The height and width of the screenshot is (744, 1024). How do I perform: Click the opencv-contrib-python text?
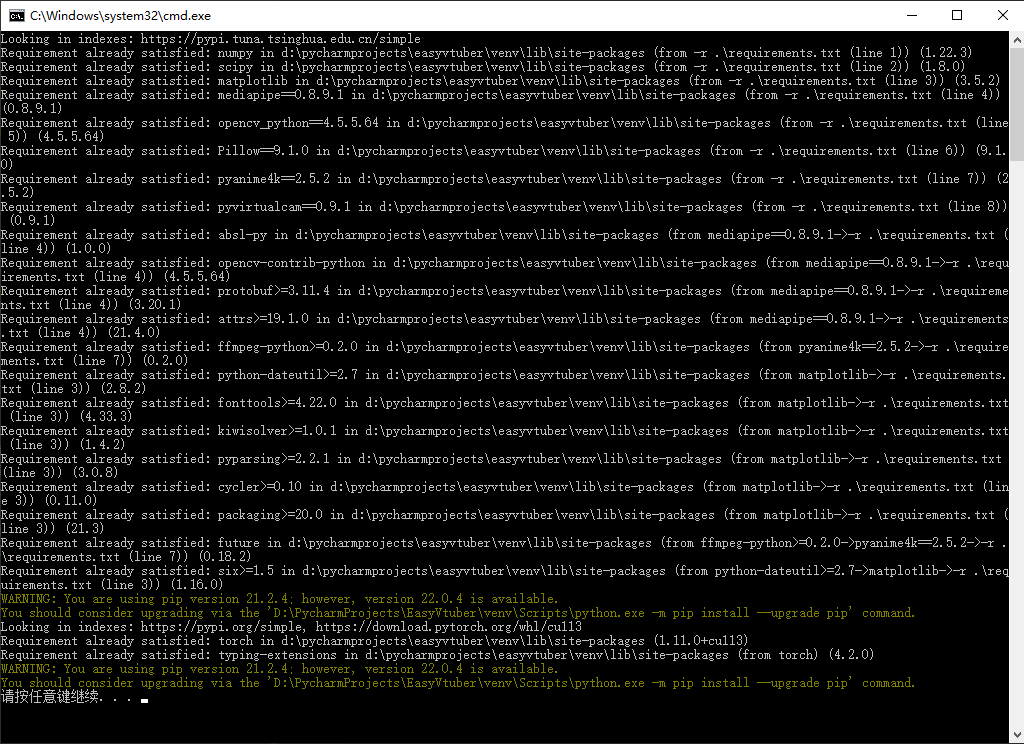coord(291,263)
